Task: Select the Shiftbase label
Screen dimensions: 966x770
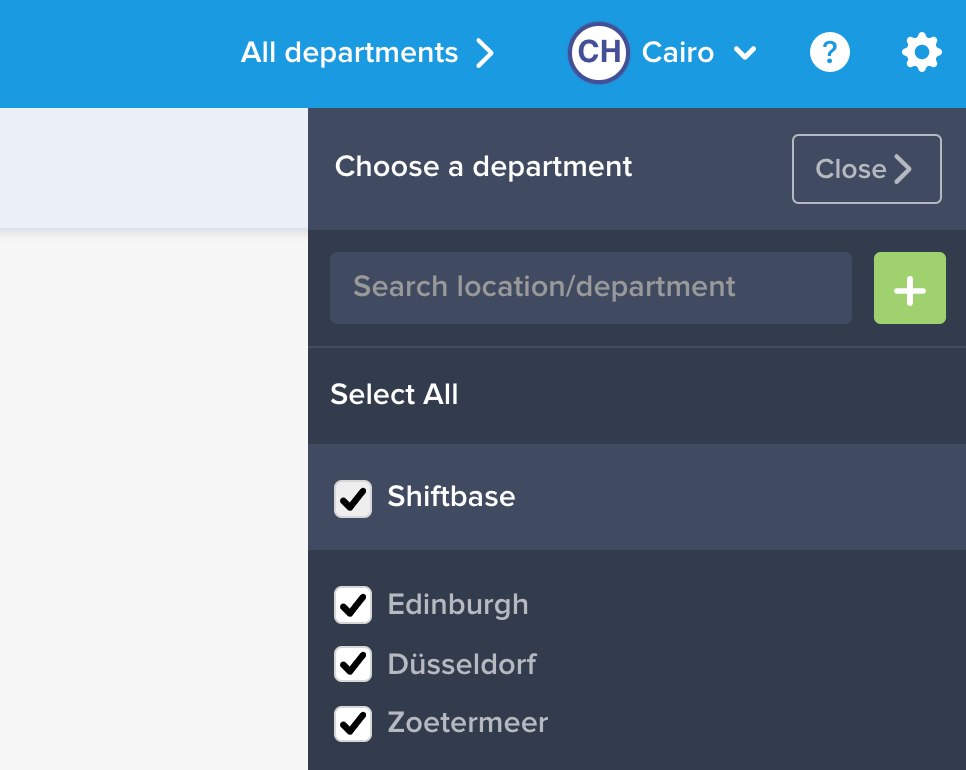Action: 451,497
